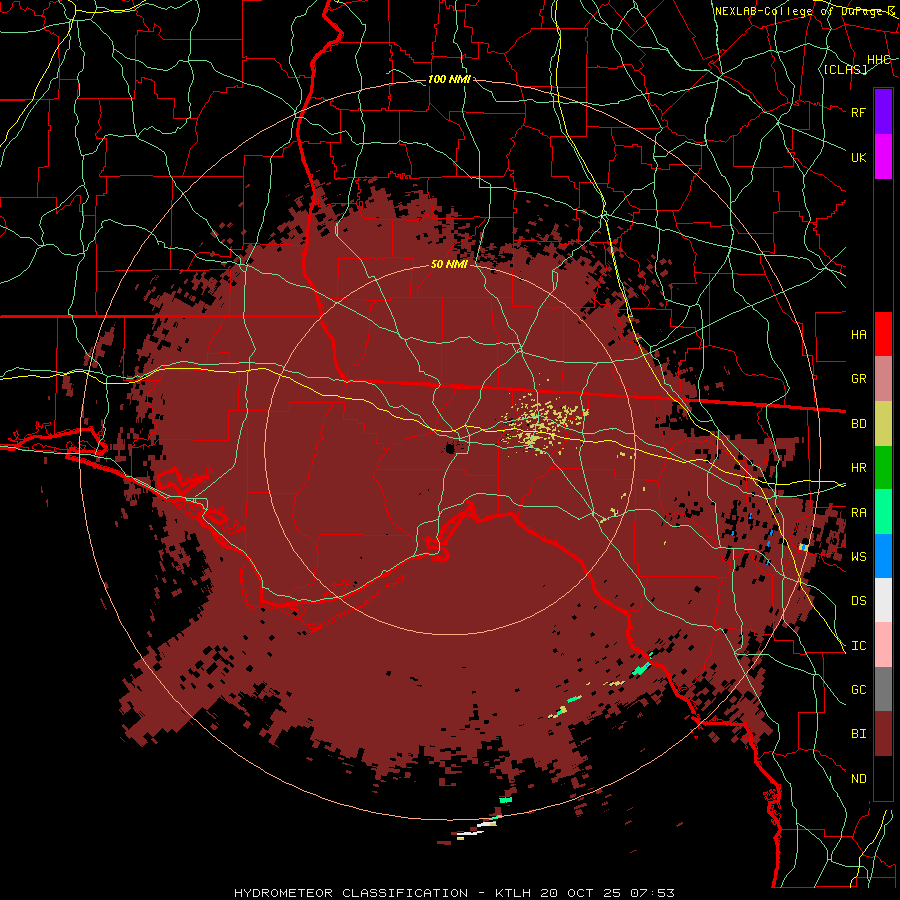Click the 'ND' legend label

click(x=858, y=779)
